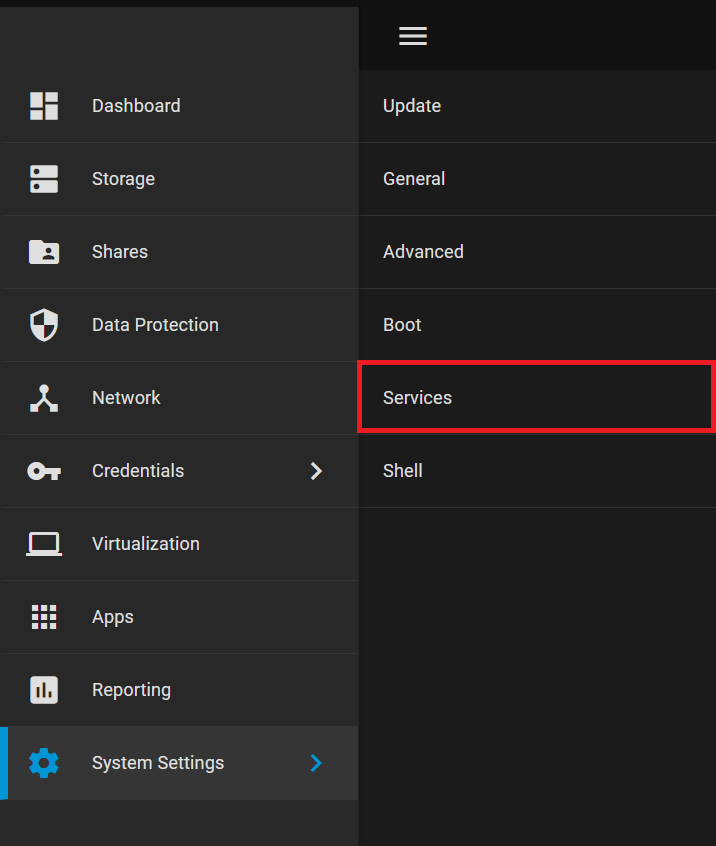Go to the Boot submenu item

tap(537, 325)
